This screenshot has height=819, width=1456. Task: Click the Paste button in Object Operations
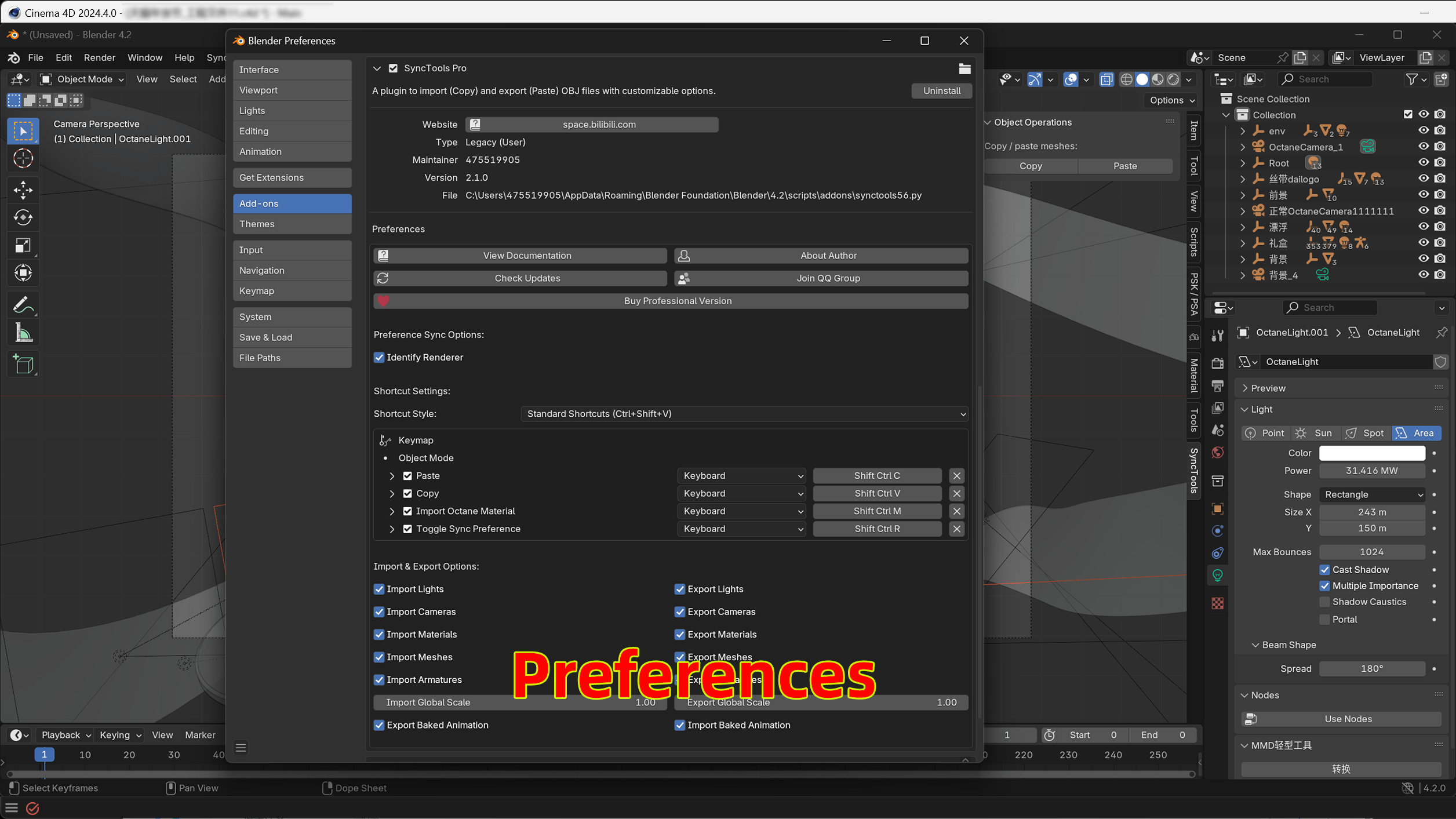pos(1124,166)
